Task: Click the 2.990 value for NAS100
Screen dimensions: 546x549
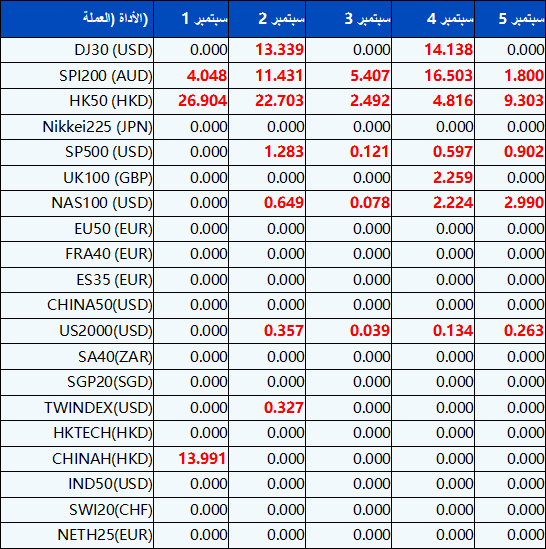Action: 524,203
